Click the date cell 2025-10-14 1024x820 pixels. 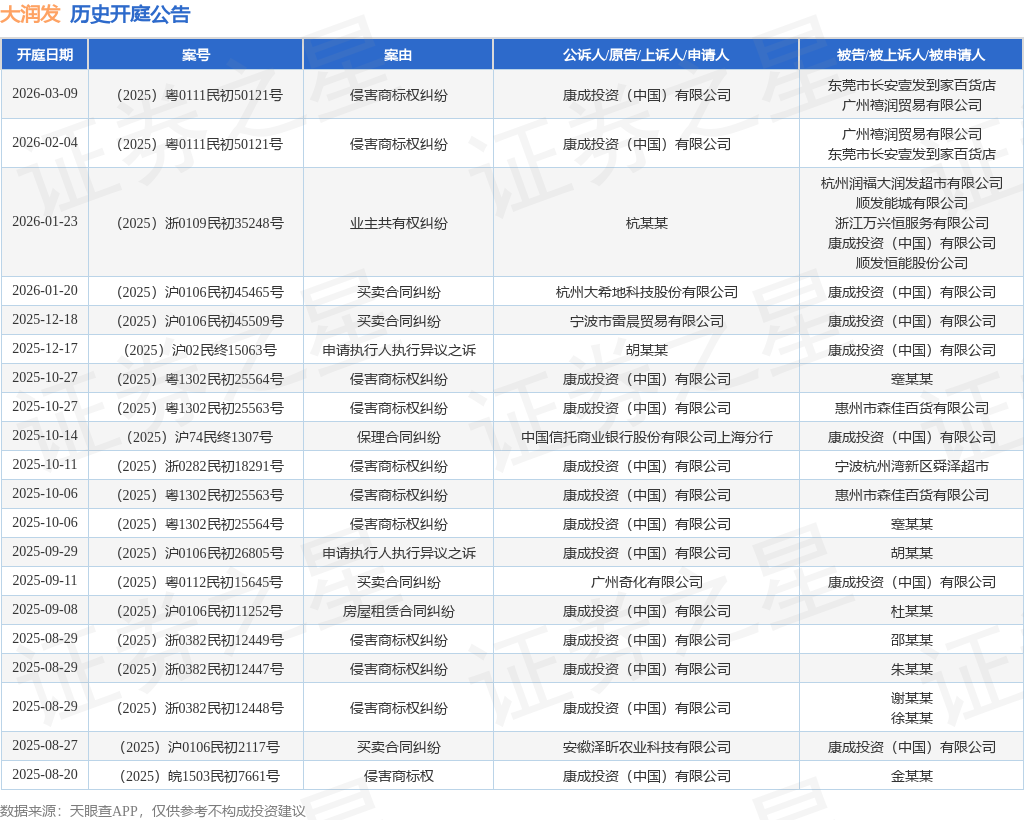coord(44,435)
